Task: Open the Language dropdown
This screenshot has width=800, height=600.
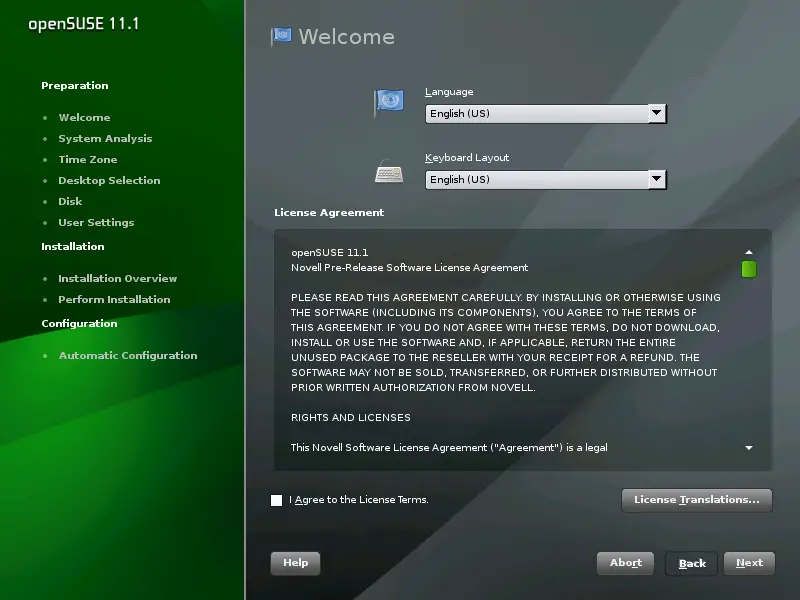Action: (x=545, y=114)
